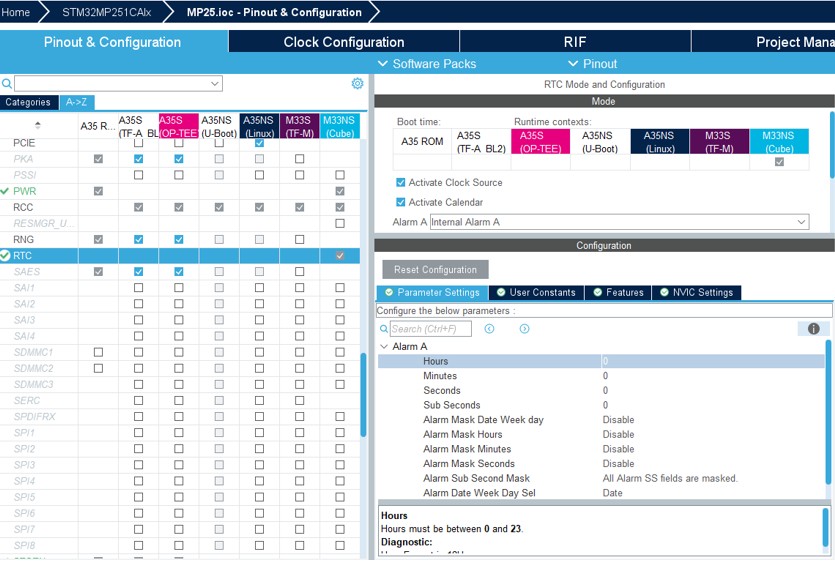Viewport: 835px width, 561px height.
Task: Select the Parameter Settings tab
Action: pos(432,292)
